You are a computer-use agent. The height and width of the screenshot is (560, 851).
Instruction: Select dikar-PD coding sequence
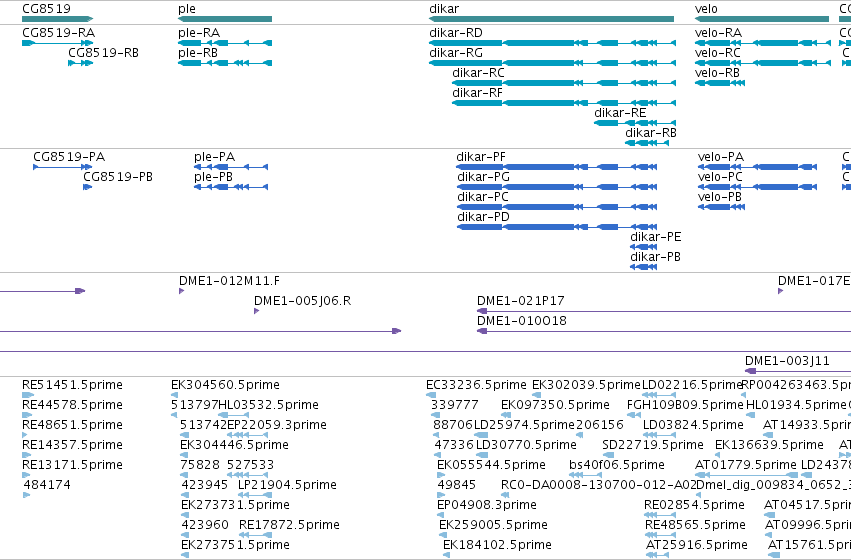pos(557,227)
